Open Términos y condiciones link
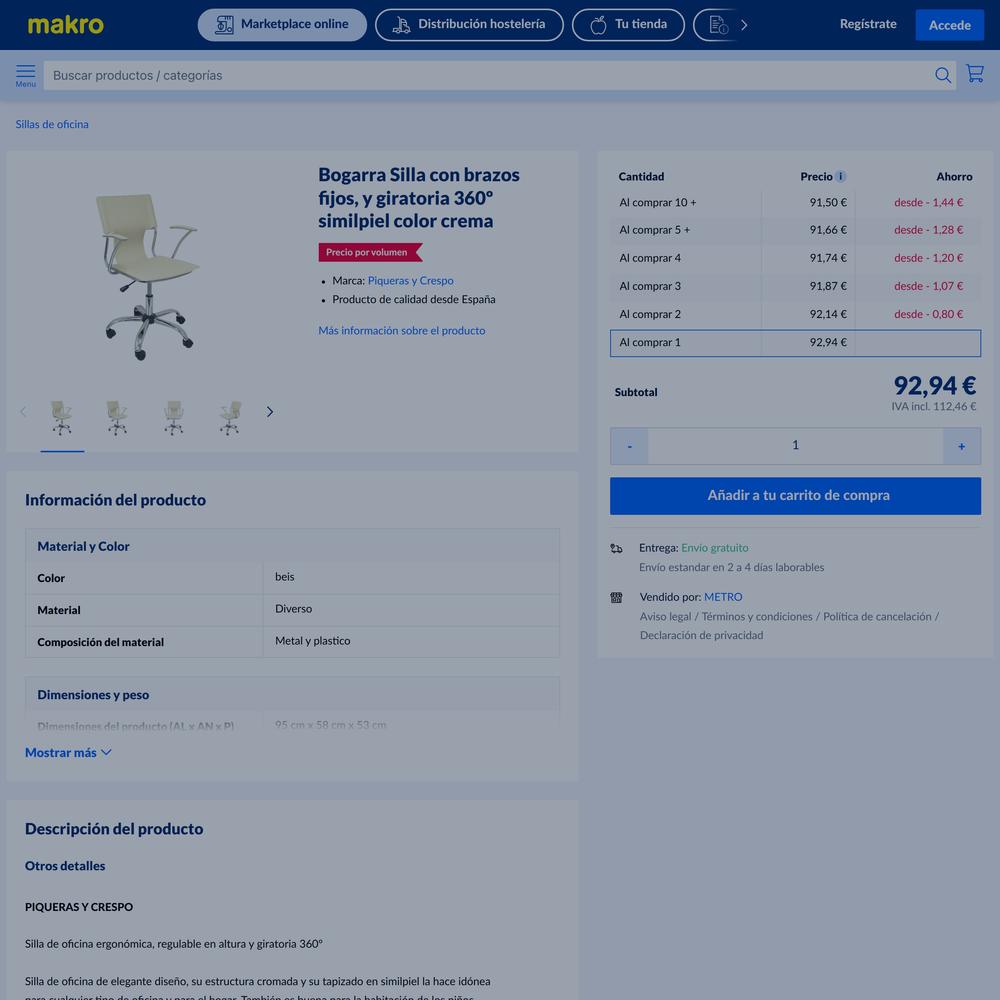This screenshot has width=1000, height=1000. tap(757, 617)
